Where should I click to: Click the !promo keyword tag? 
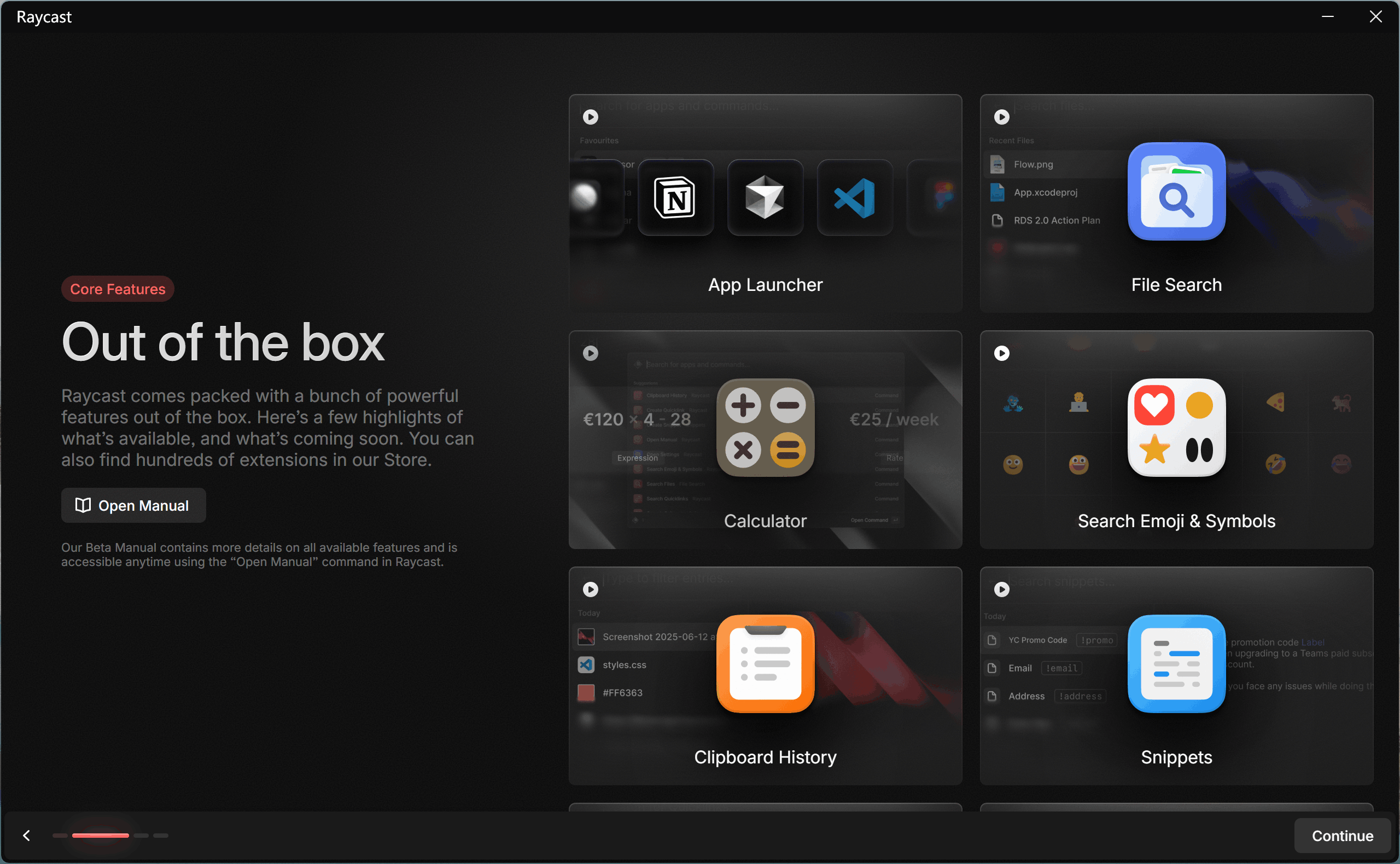point(1096,640)
